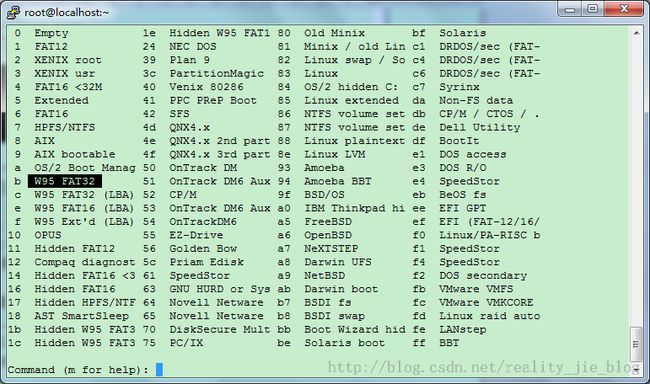Click the 'Old Minix' entry
Viewport: 650px width, 384px height.
pos(335,33)
